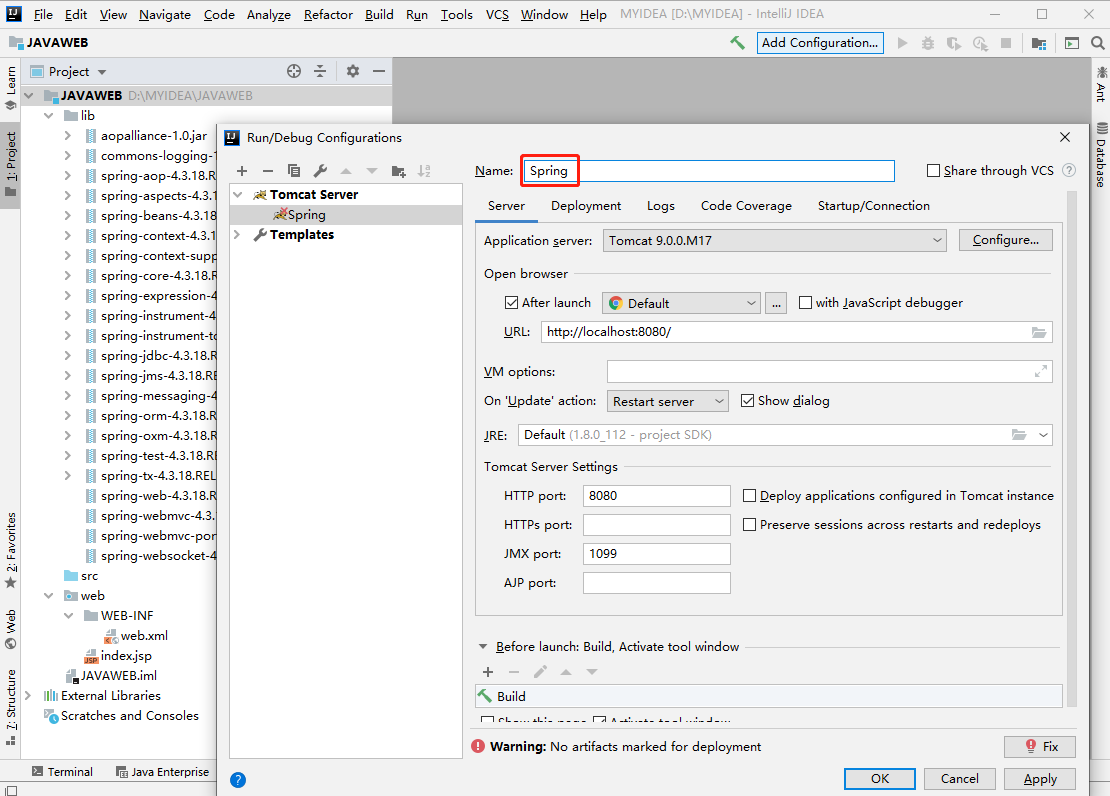Remove configuration with minus icon
The image size is (1110, 796).
[x=268, y=171]
